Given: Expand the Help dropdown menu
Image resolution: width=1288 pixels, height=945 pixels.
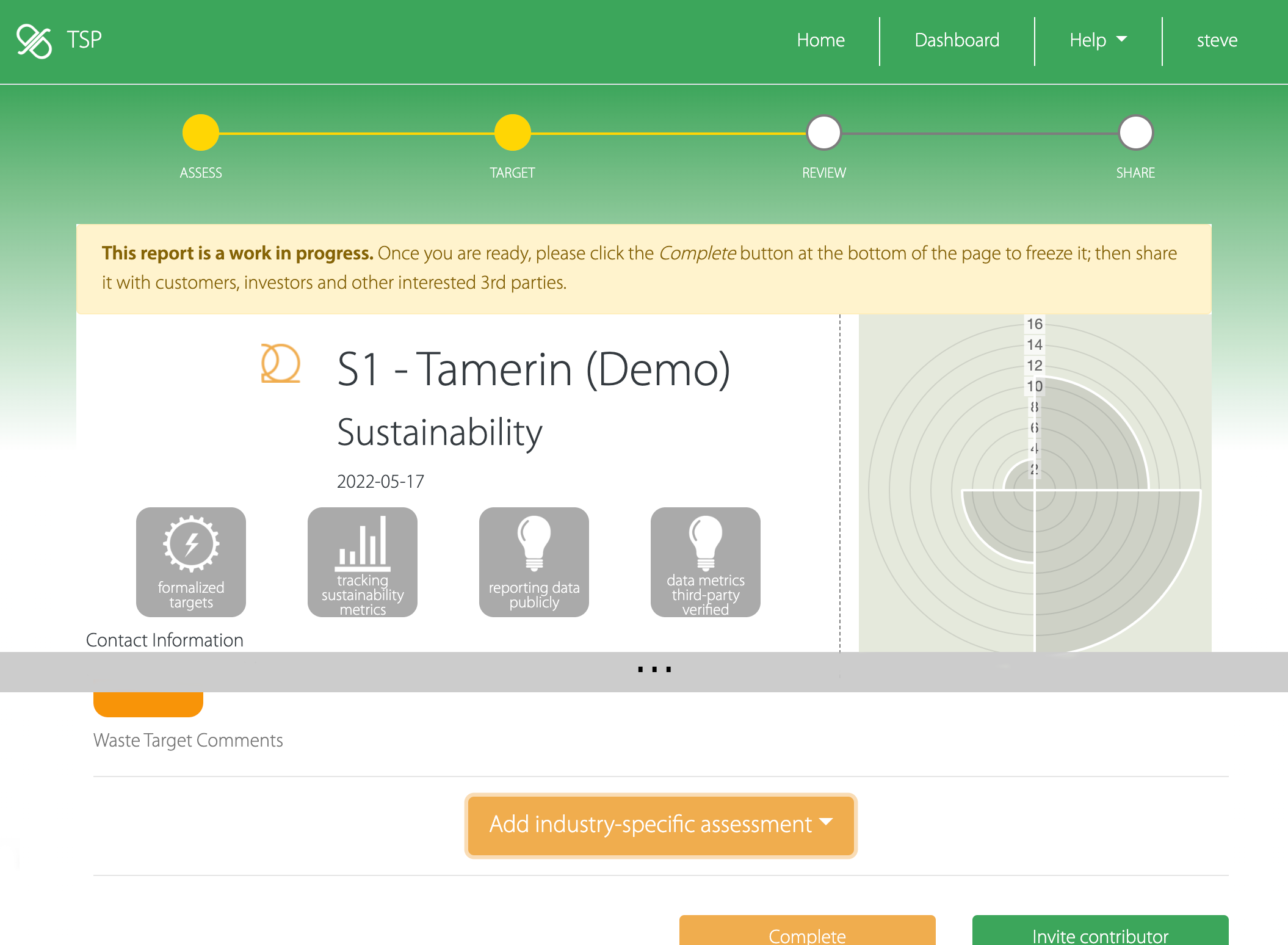Looking at the screenshot, I should pyautogui.click(x=1098, y=40).
